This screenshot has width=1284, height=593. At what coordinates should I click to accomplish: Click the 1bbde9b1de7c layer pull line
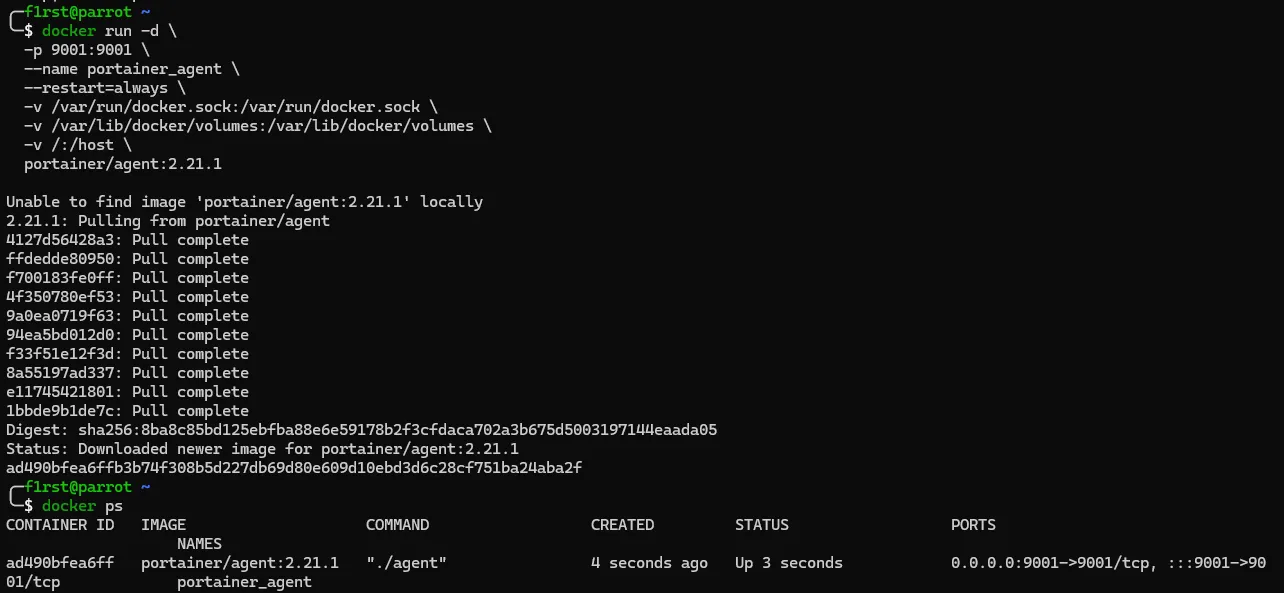click(127, 411)
